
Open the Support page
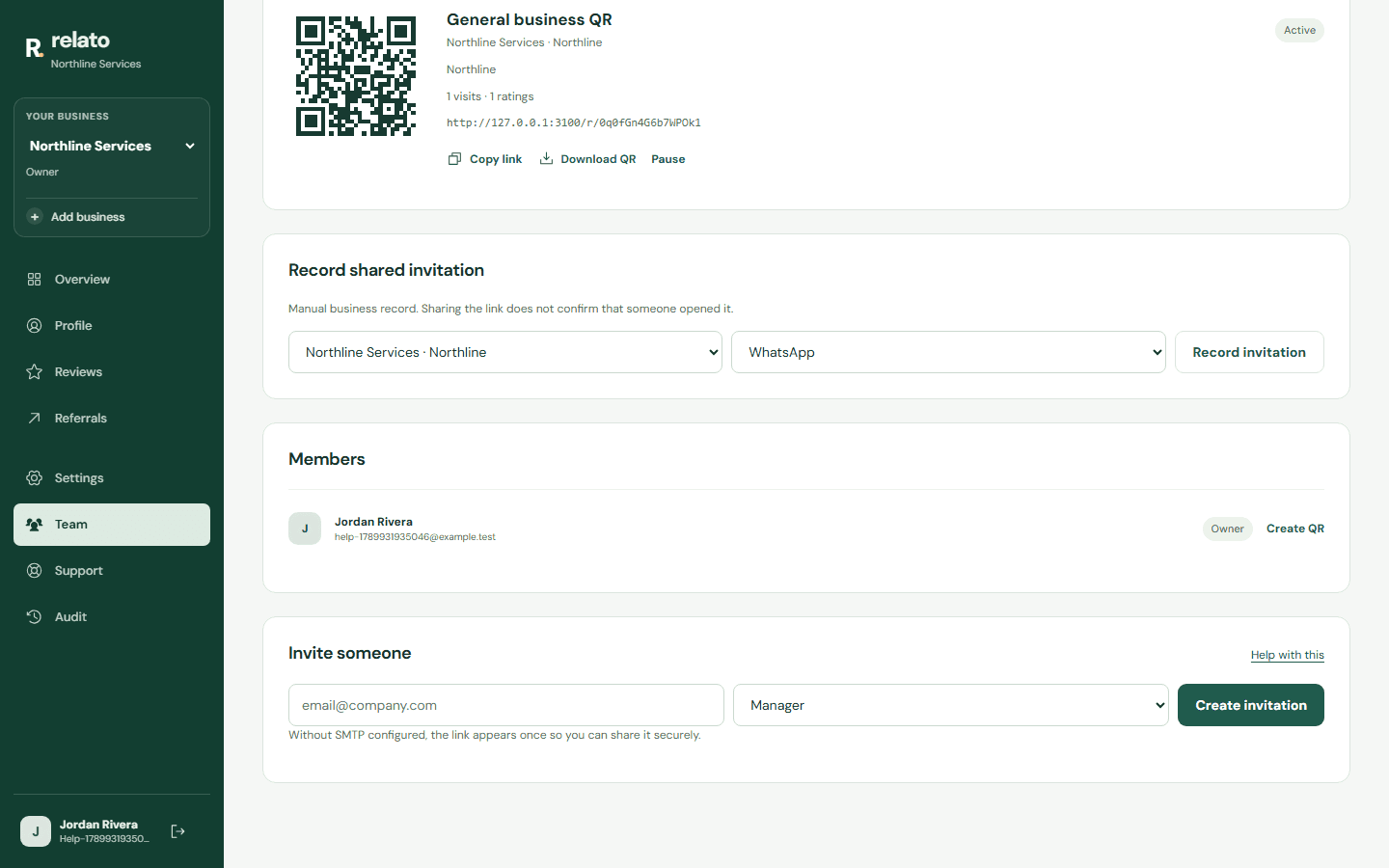112,571
